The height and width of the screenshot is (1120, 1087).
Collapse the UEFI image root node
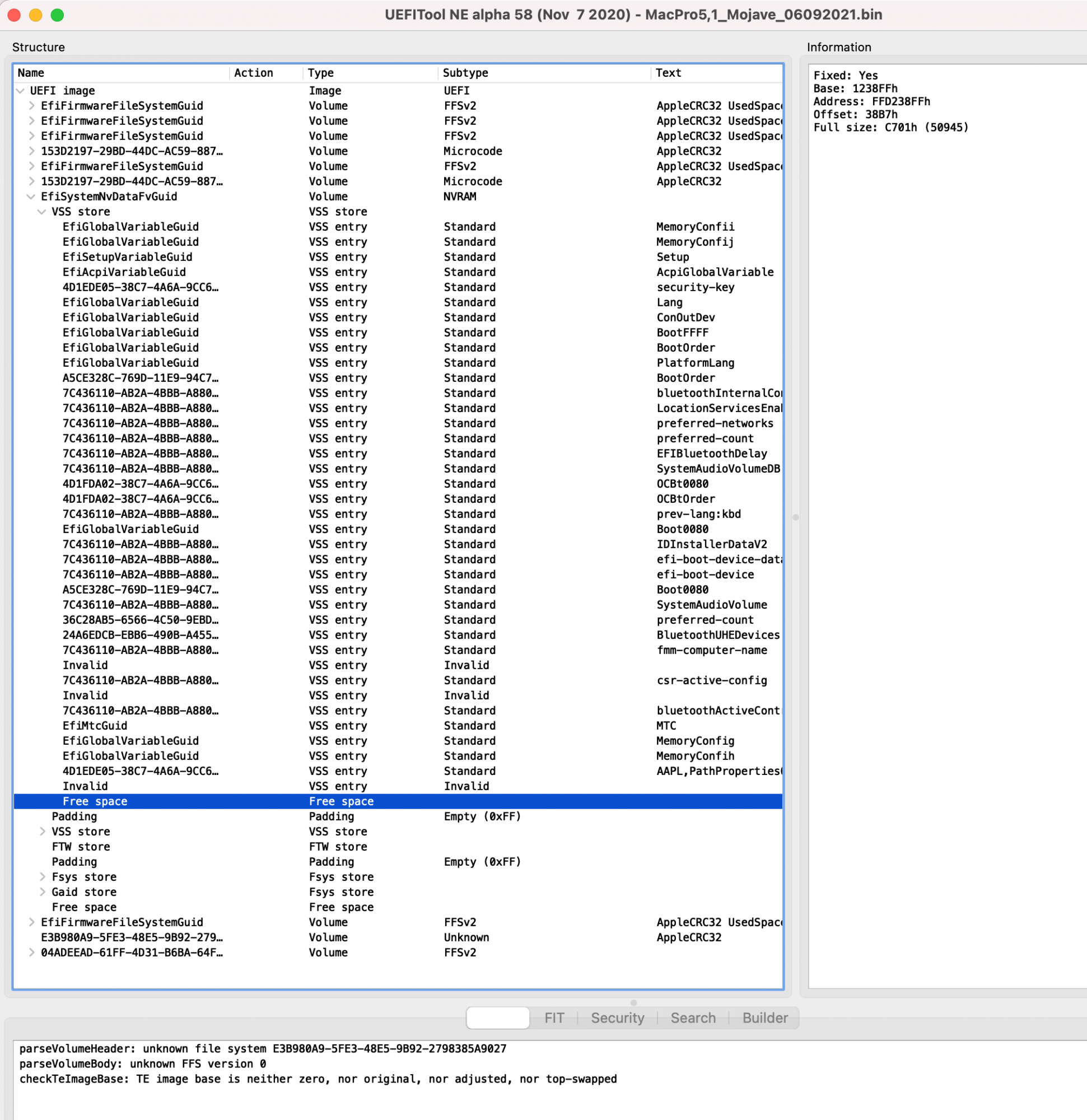point(21,91)
